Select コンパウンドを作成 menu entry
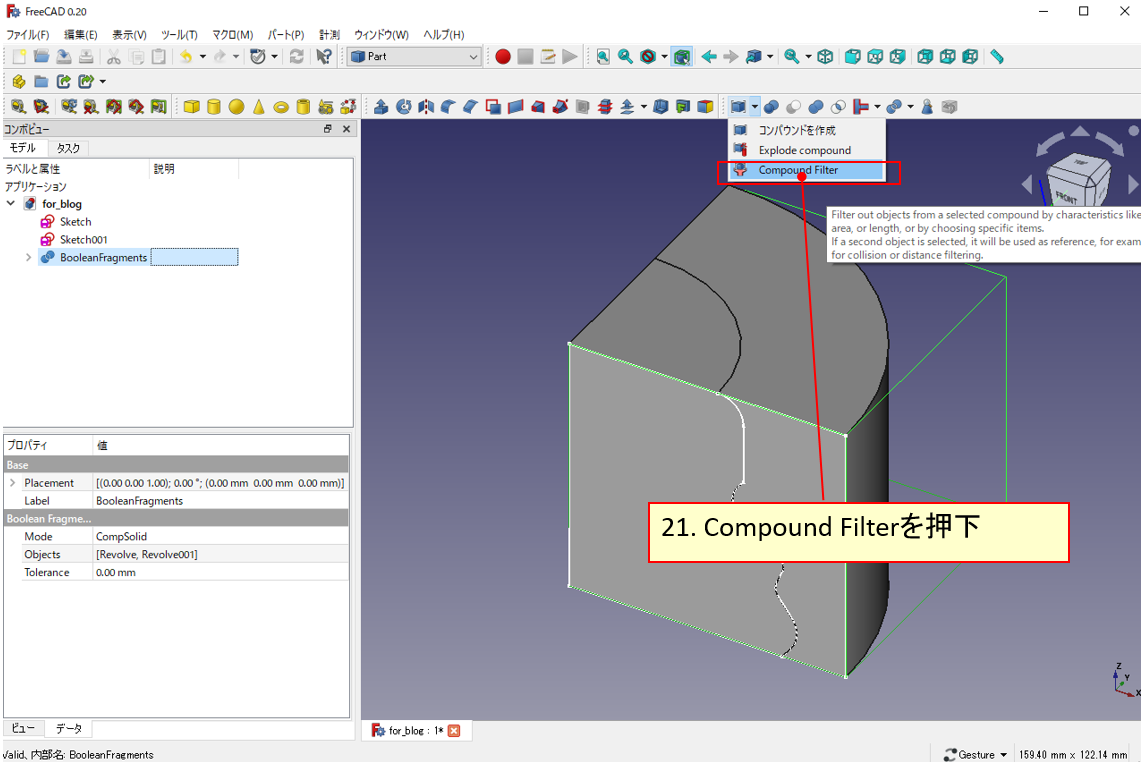The image size is (1144, 762). (x=807, y=130)
